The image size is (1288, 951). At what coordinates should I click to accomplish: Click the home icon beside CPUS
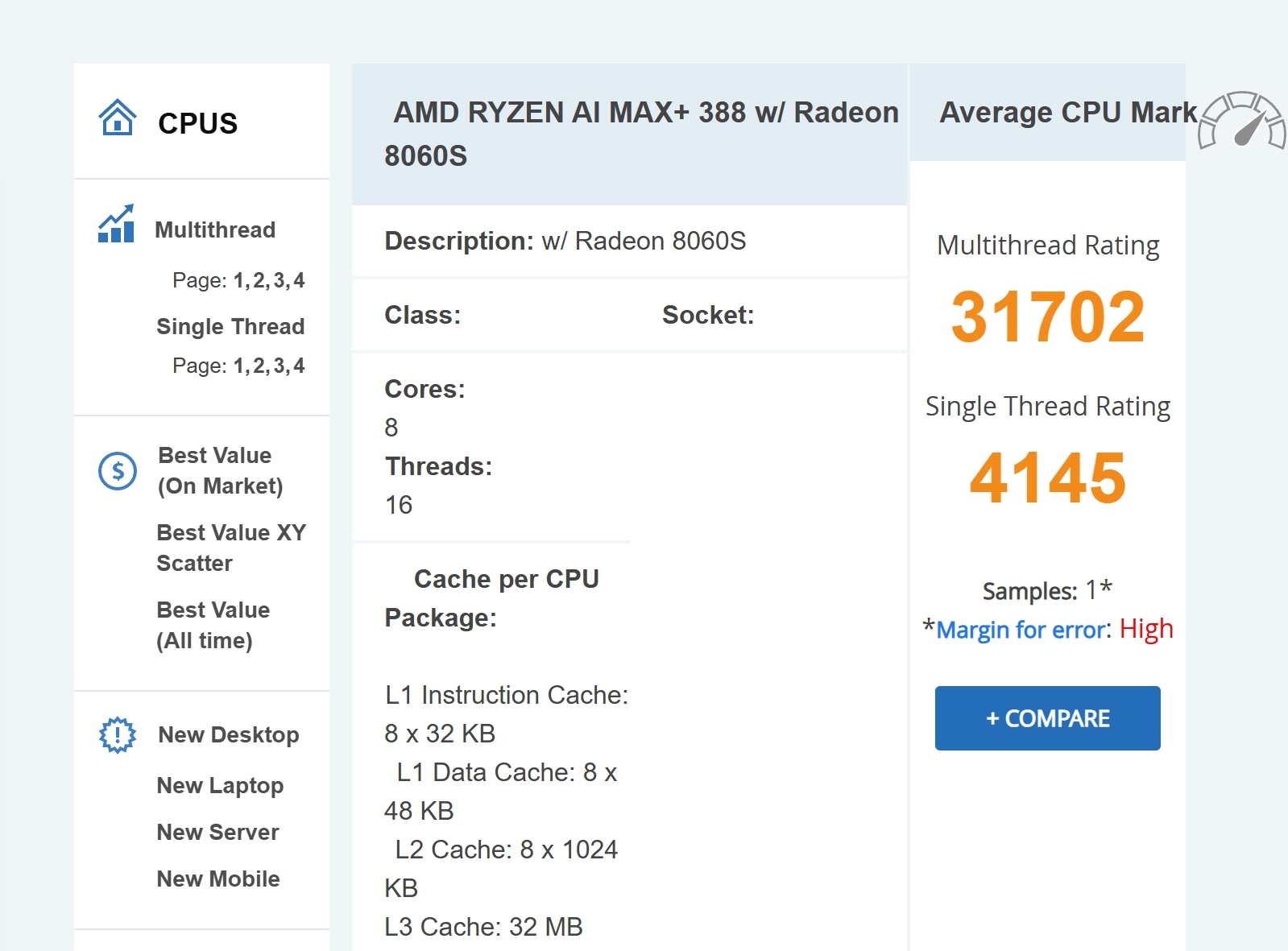pos(118,118)
